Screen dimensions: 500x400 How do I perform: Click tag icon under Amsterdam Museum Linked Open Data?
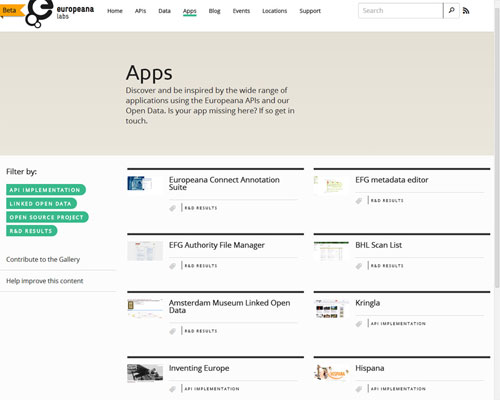tap(173, 331)
